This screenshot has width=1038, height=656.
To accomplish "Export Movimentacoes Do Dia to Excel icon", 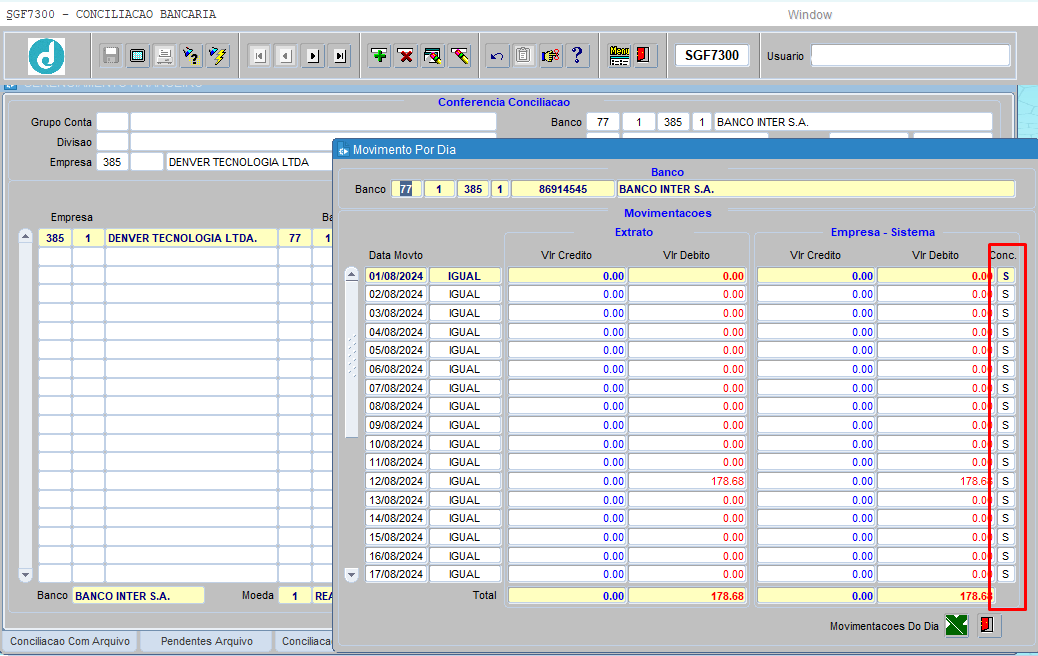I will point(957,625).
